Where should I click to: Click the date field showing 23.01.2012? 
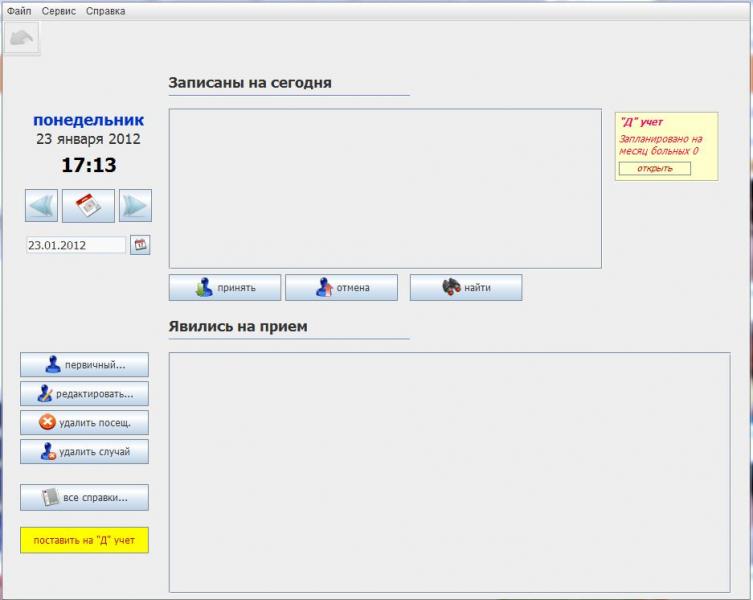76,245
